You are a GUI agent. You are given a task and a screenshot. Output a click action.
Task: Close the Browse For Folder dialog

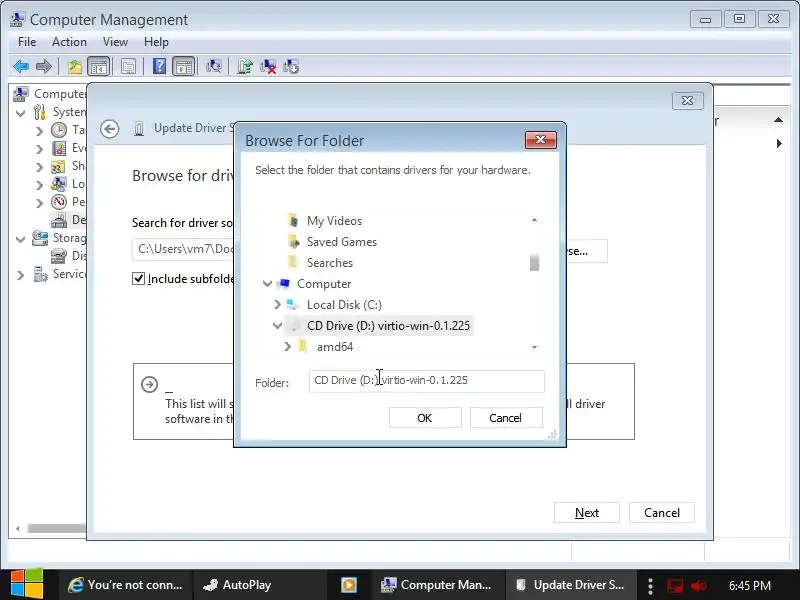[541, 140]
